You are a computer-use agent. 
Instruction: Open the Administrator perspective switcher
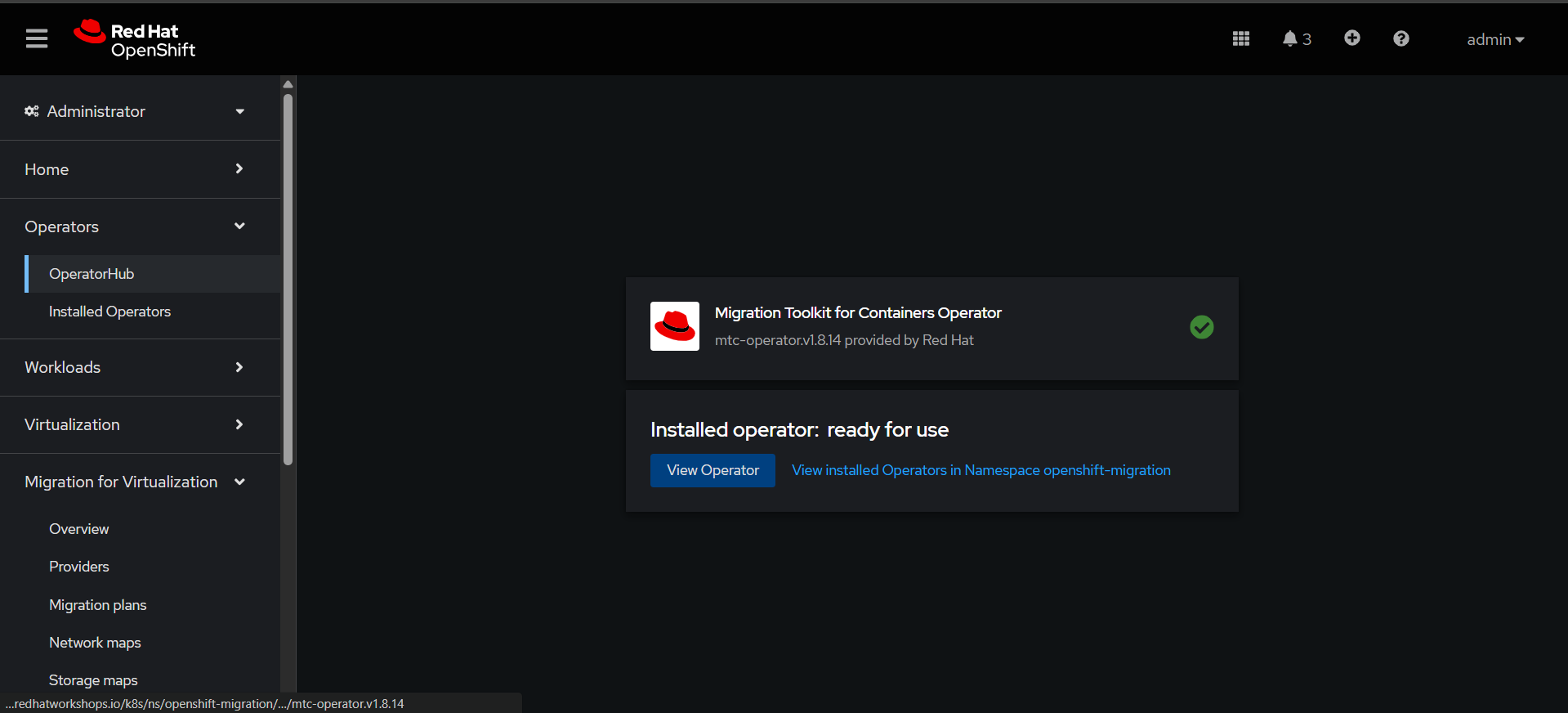[x=135, y=111]
